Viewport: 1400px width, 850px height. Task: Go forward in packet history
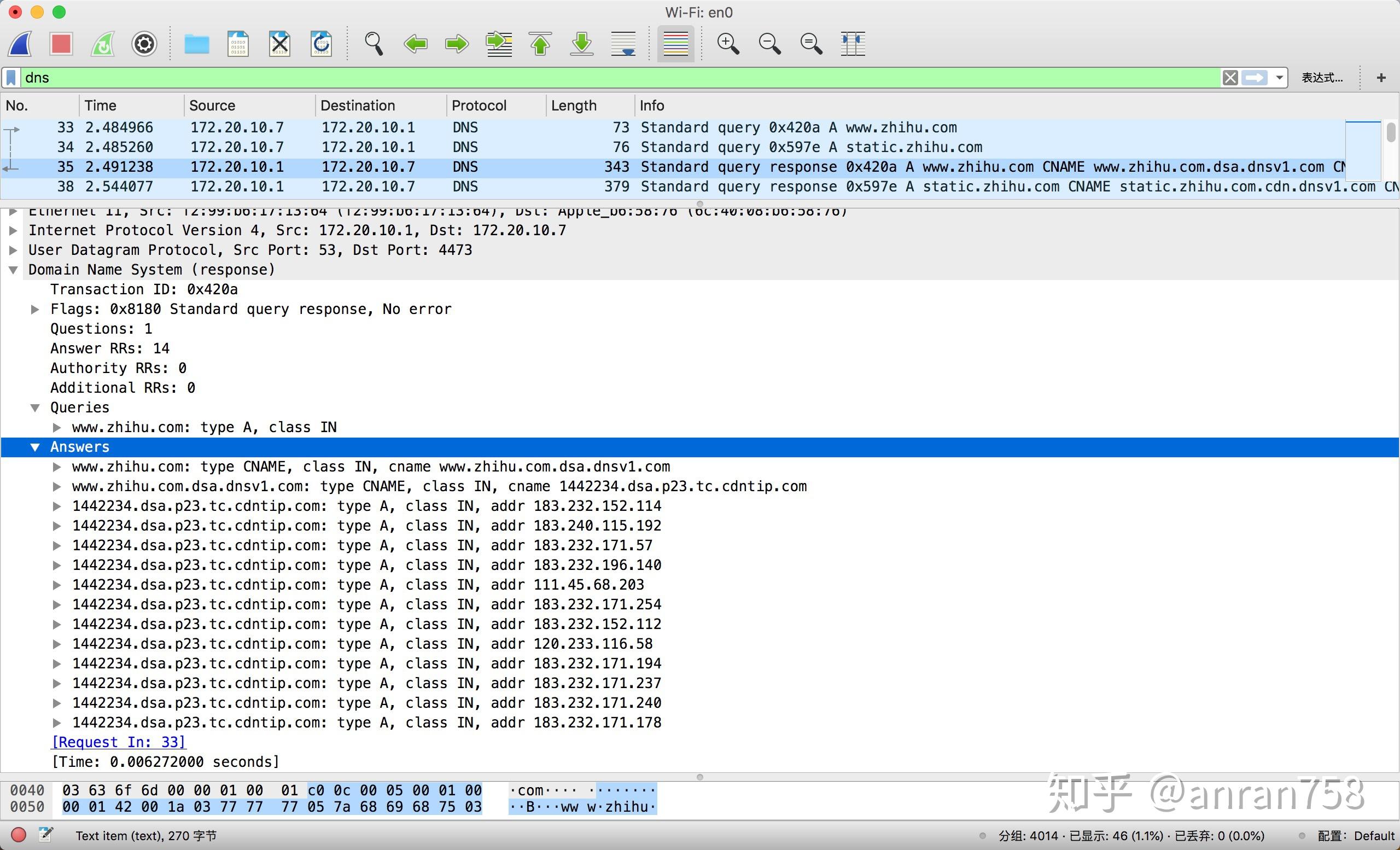click(457, 44)
